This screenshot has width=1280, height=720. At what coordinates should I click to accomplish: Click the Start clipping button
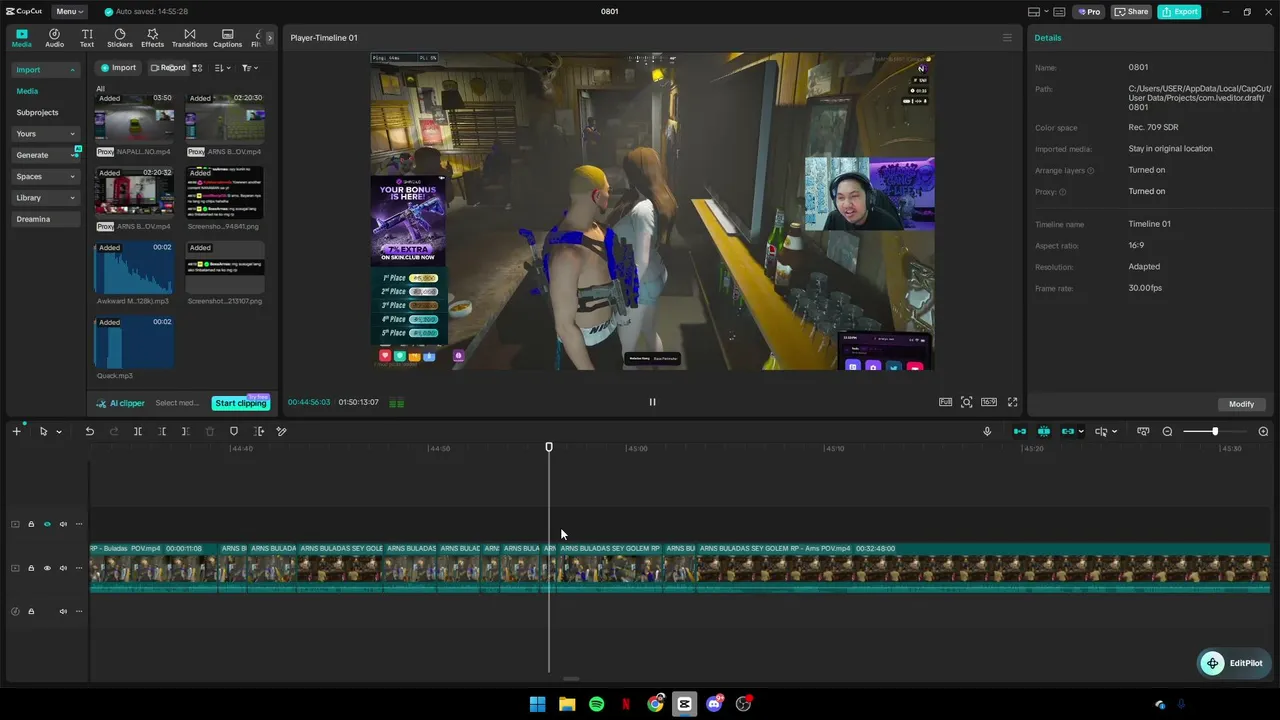(x=241, y=403)
